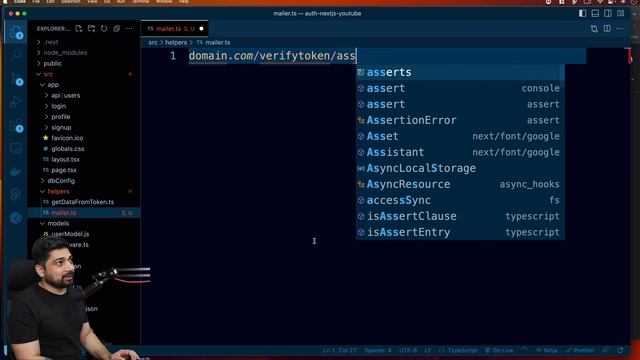The image size is (640, 360).
Task: Click Spaces: 4 indentation in status bar
Action: pos(378,350)
